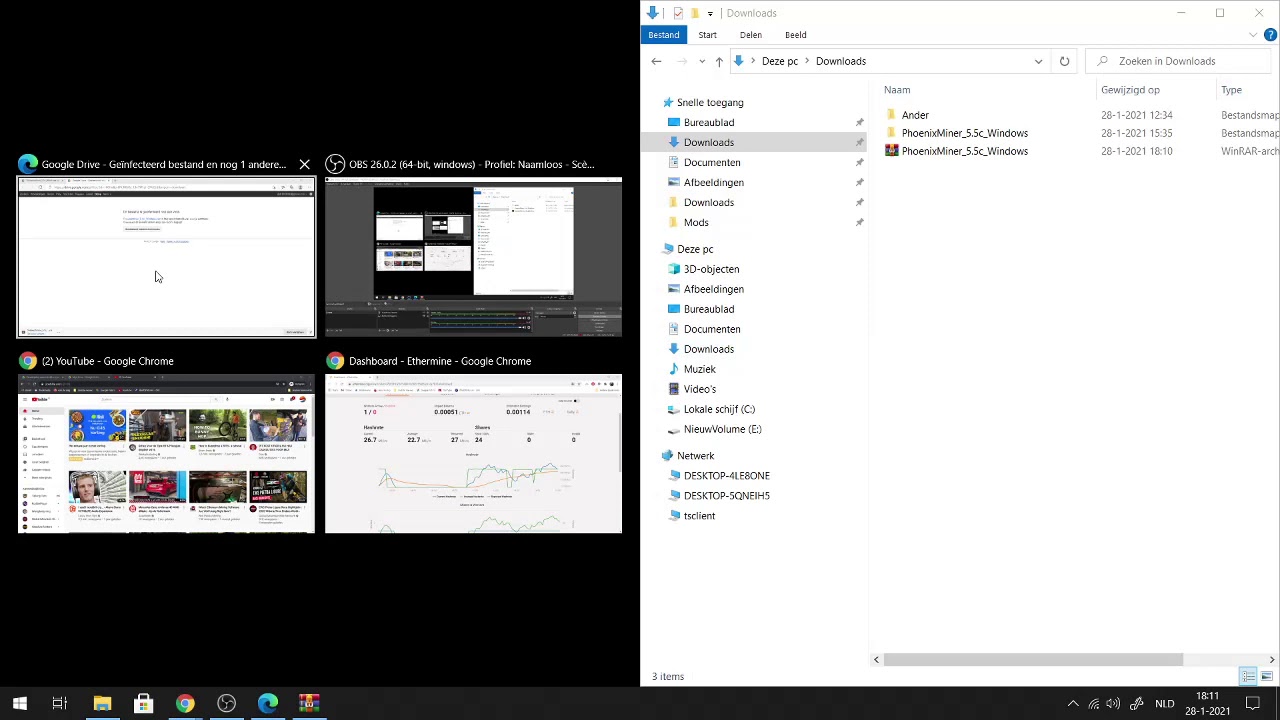Select the YouTube Chrome window thumbnail

pyautogui.click(x=166, y=454)
